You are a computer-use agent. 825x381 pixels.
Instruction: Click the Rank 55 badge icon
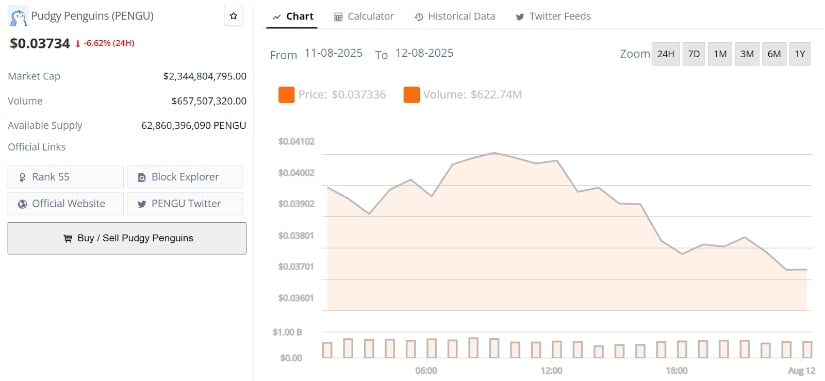click(x=22, y=178)
